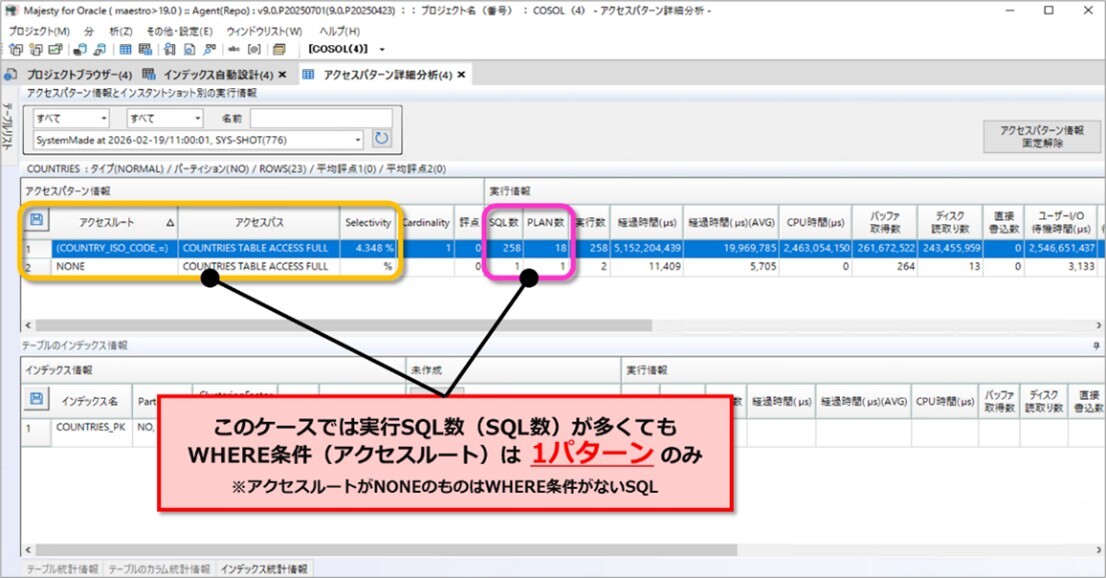This screenshot has width=1106, height=578.
Task: Click the 'abc' text icon in the toolbar
Action: [x=233, y=49]
